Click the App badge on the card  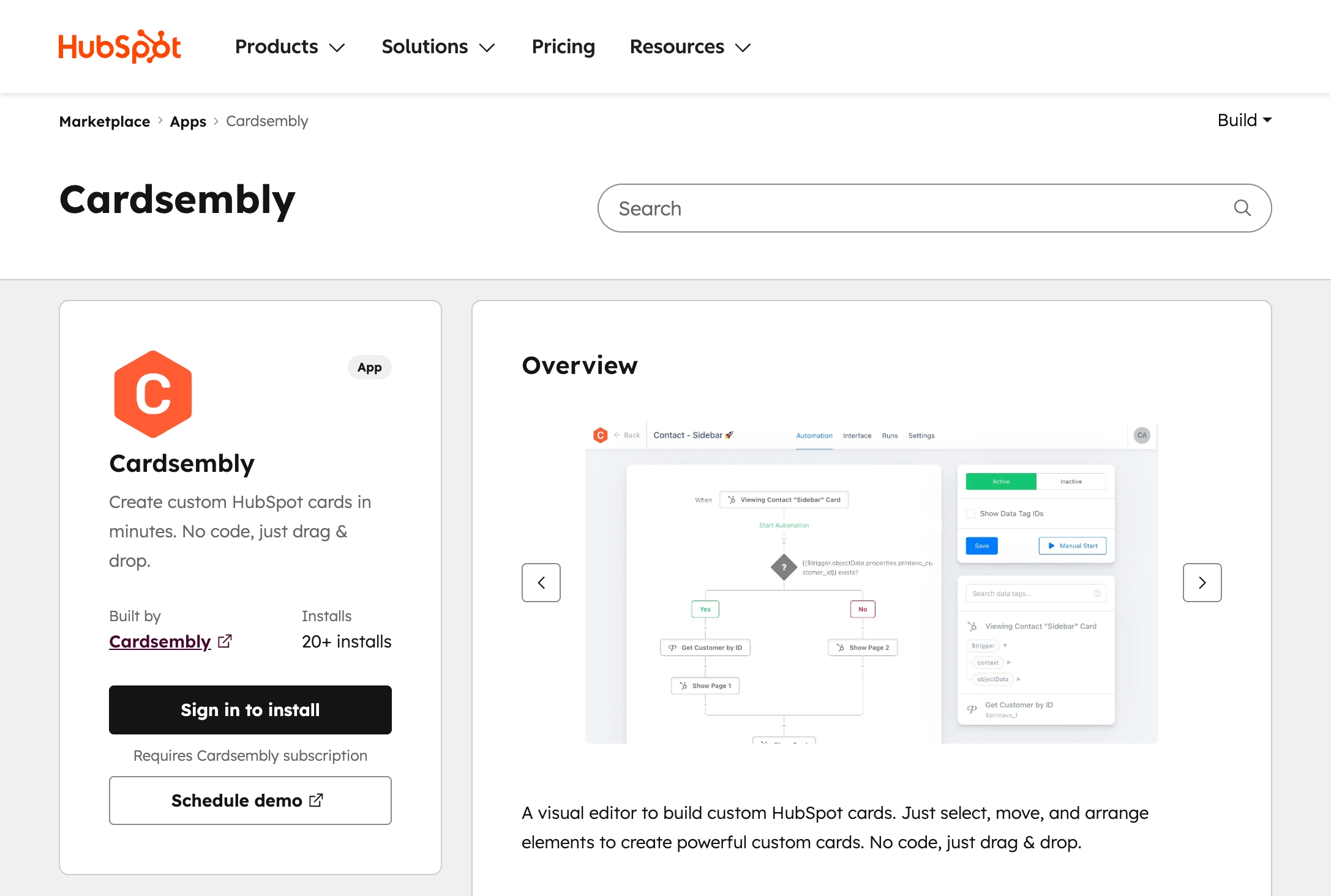tap(369, 367)
